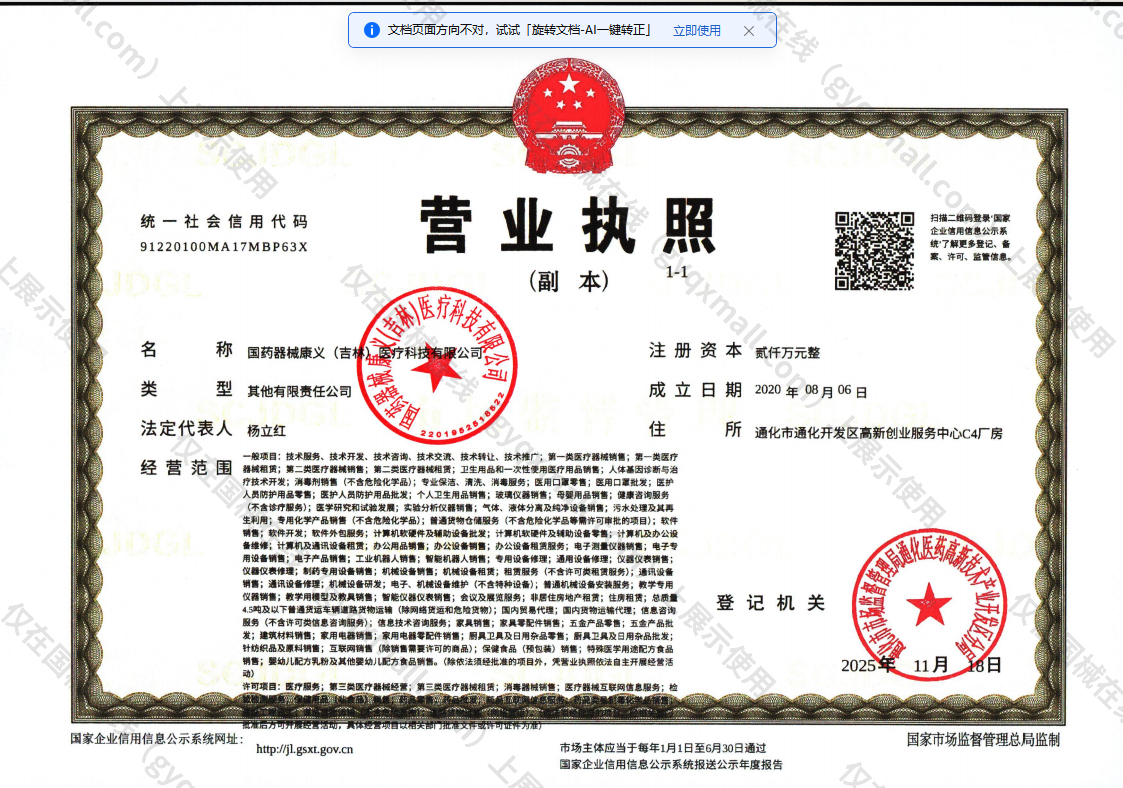
Task: Click legal representative name 杨立红
Action: point(266,431)
